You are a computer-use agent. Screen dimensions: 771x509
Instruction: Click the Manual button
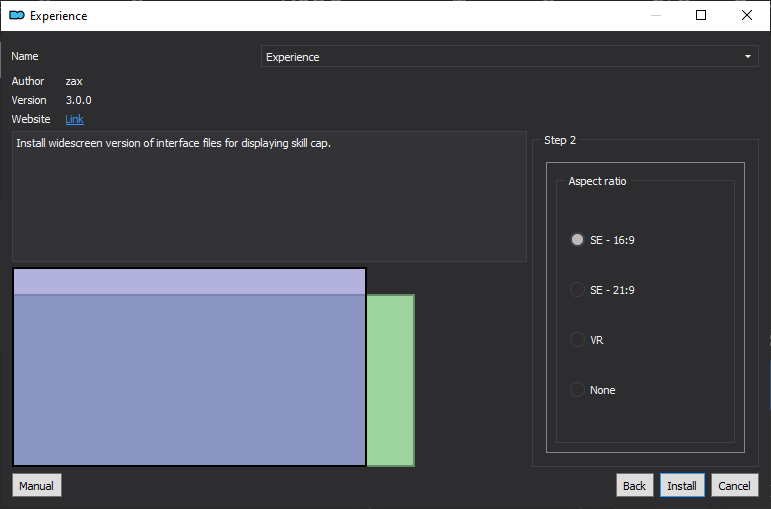pyautogui.click(x=36, y=486)
